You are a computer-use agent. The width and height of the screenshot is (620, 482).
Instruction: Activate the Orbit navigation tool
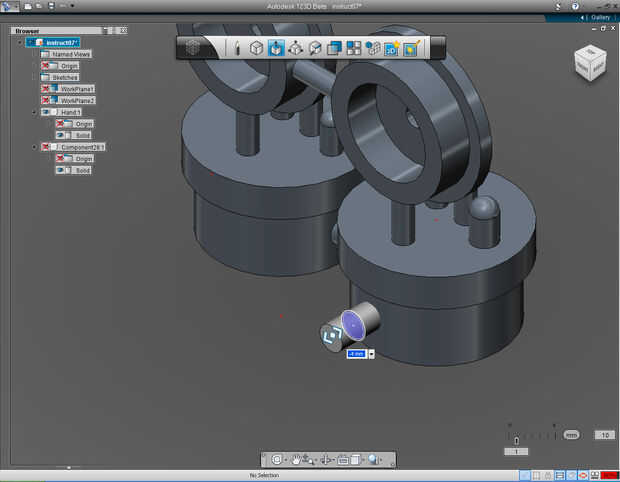(x=277, y=459)
